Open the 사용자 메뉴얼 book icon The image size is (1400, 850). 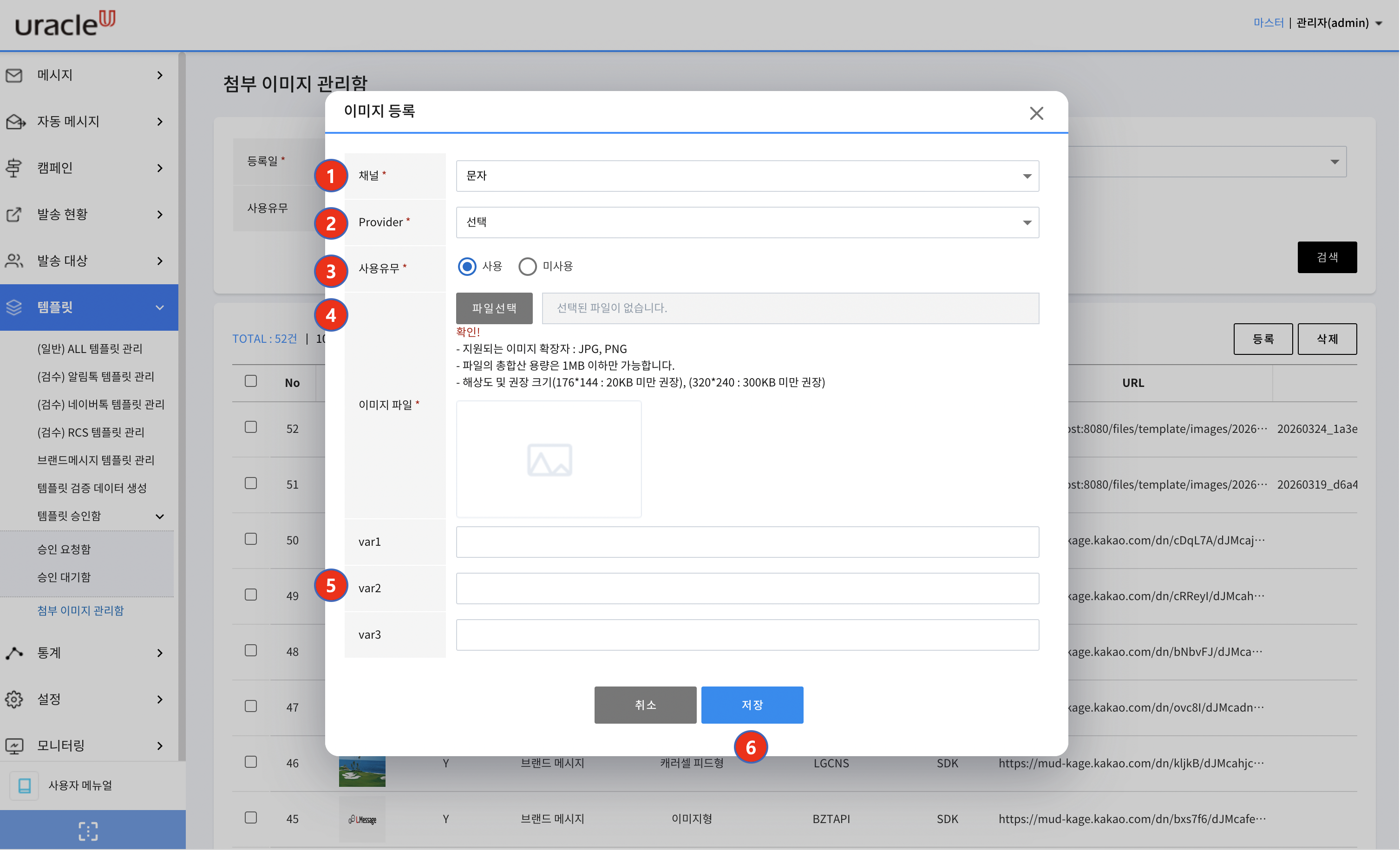click(x=25, y=786)
